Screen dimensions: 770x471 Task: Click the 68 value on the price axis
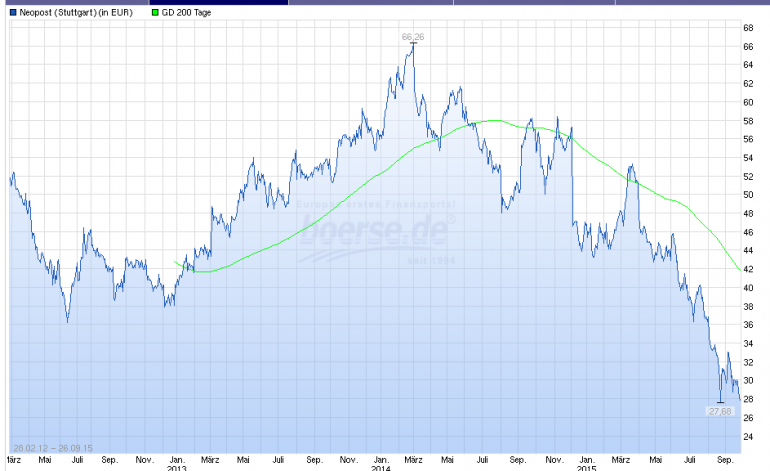click(x=748, y=28)
